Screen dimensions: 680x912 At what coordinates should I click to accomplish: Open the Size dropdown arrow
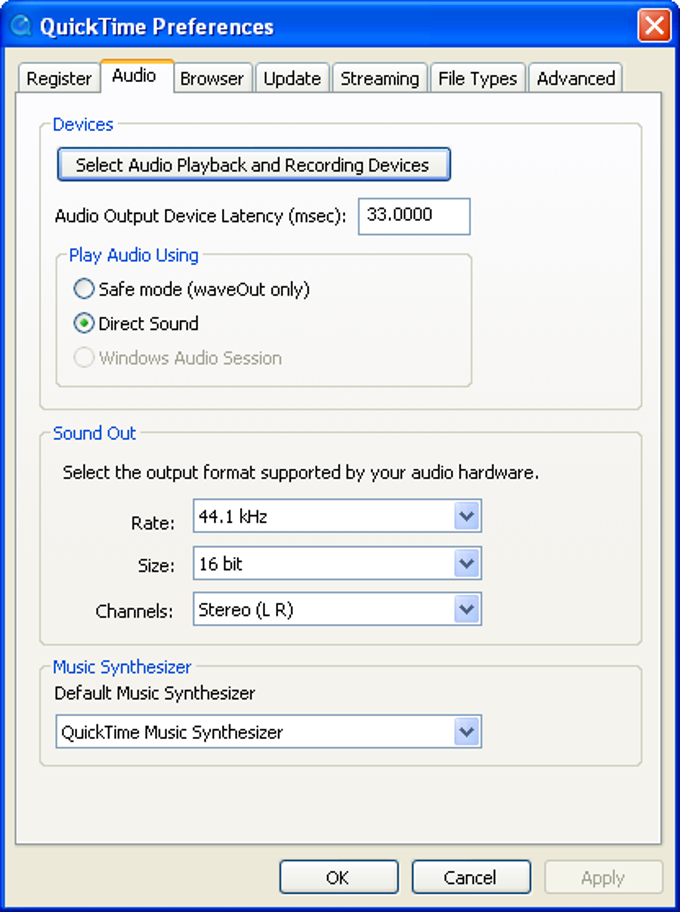(467, 563)
